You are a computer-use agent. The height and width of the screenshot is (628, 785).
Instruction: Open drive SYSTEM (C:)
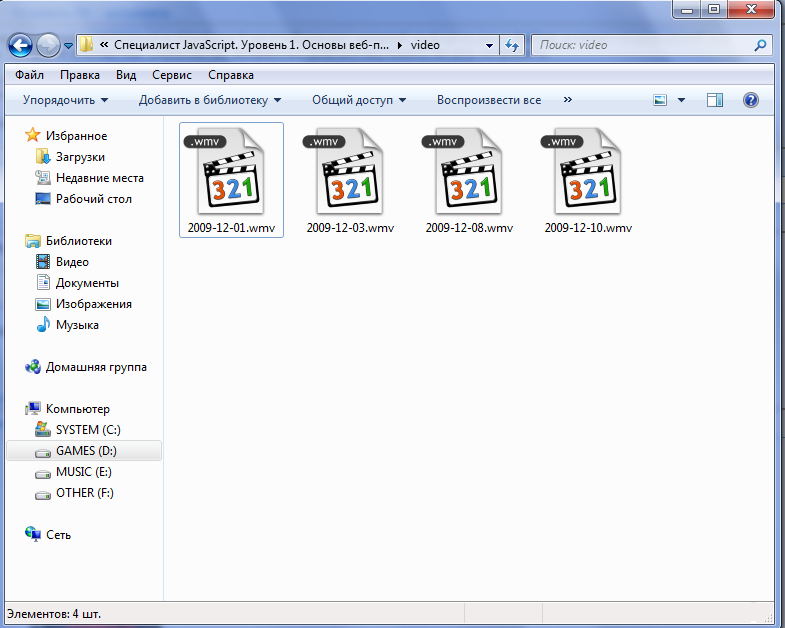click(x=88, y=430)
